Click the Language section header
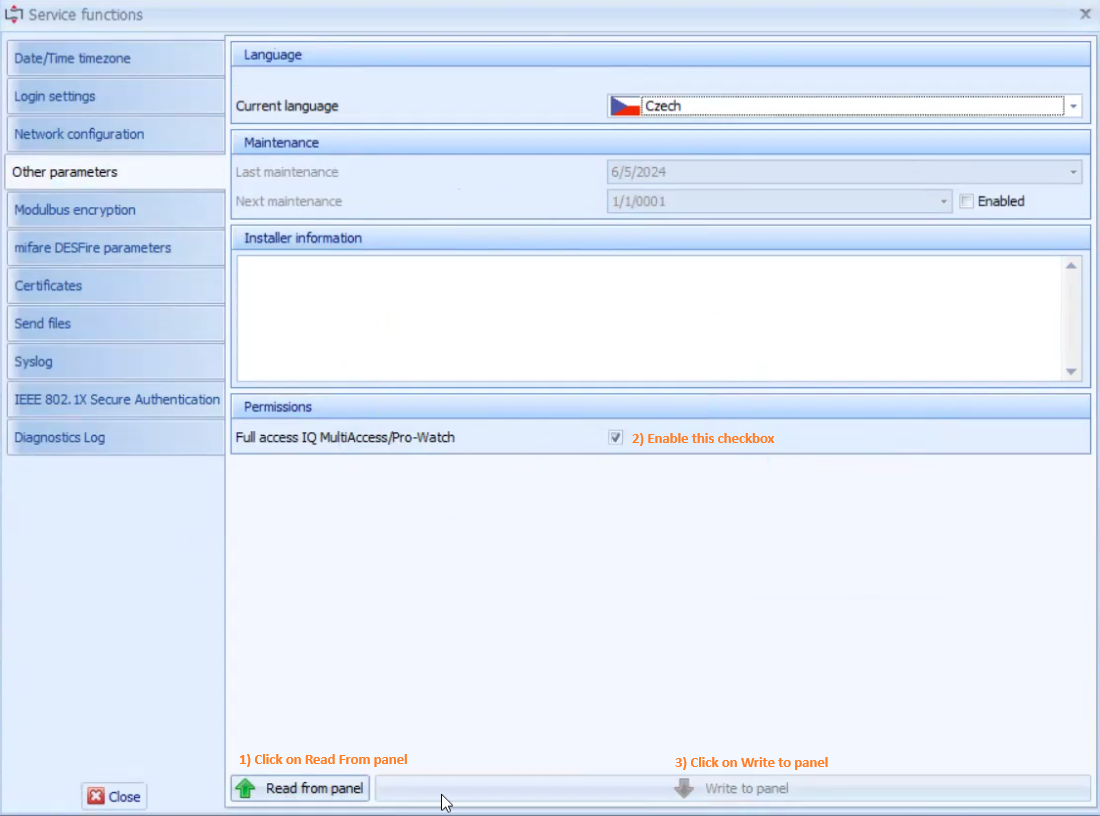1100x816 pixels. click(661, 55)
